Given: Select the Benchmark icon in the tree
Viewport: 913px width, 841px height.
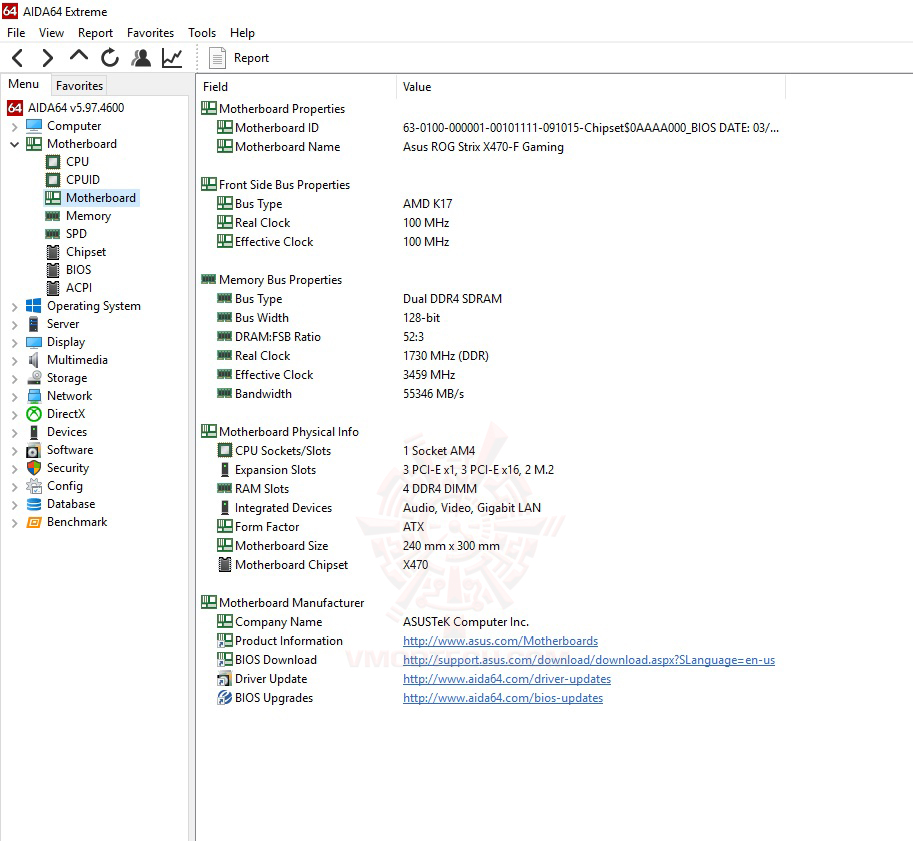Looking at the screenshot, I should 34,522.
